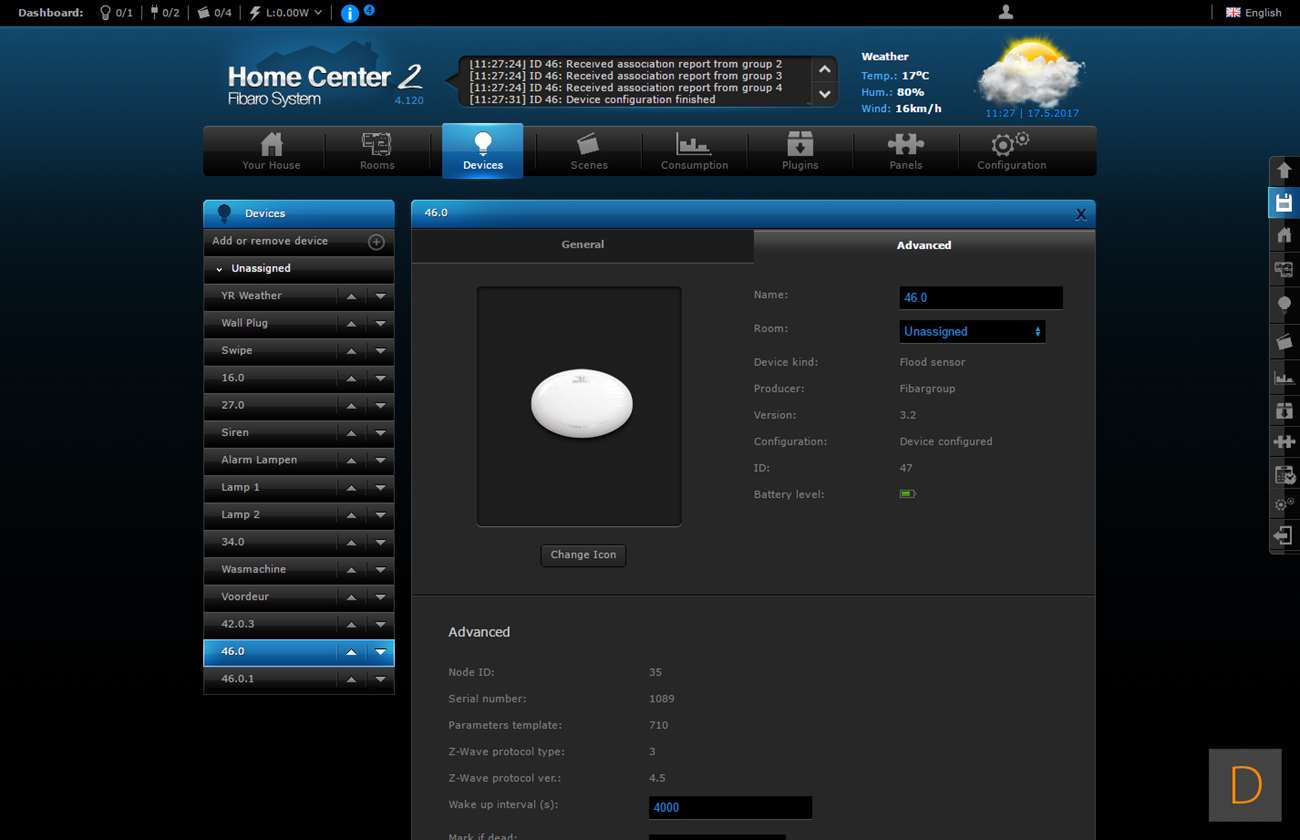Screen dimensions: 1300x840
Task: Click the gears icon in right sidebar
Action: [1284, 505]
